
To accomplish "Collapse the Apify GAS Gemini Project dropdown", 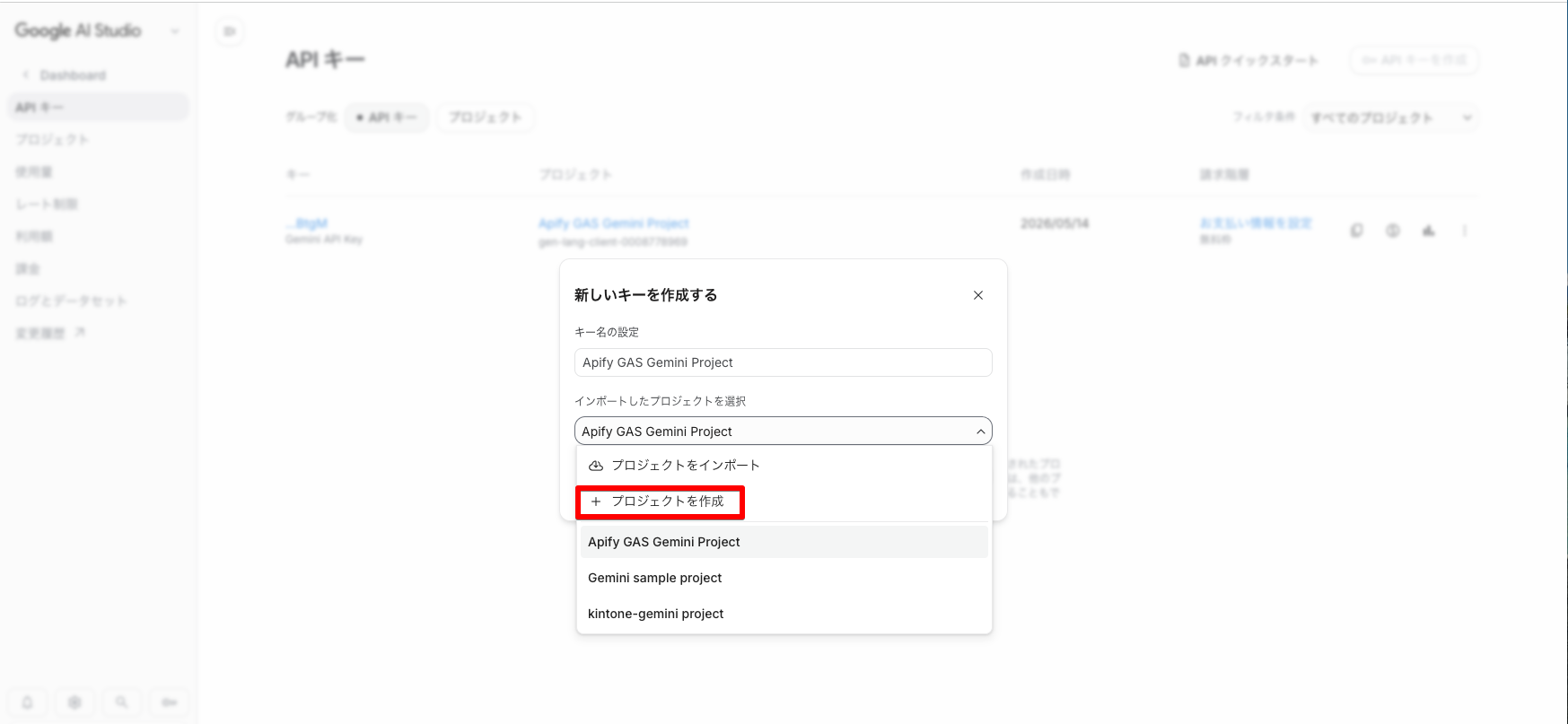I will pyautogui.click(x=980, y=432).
